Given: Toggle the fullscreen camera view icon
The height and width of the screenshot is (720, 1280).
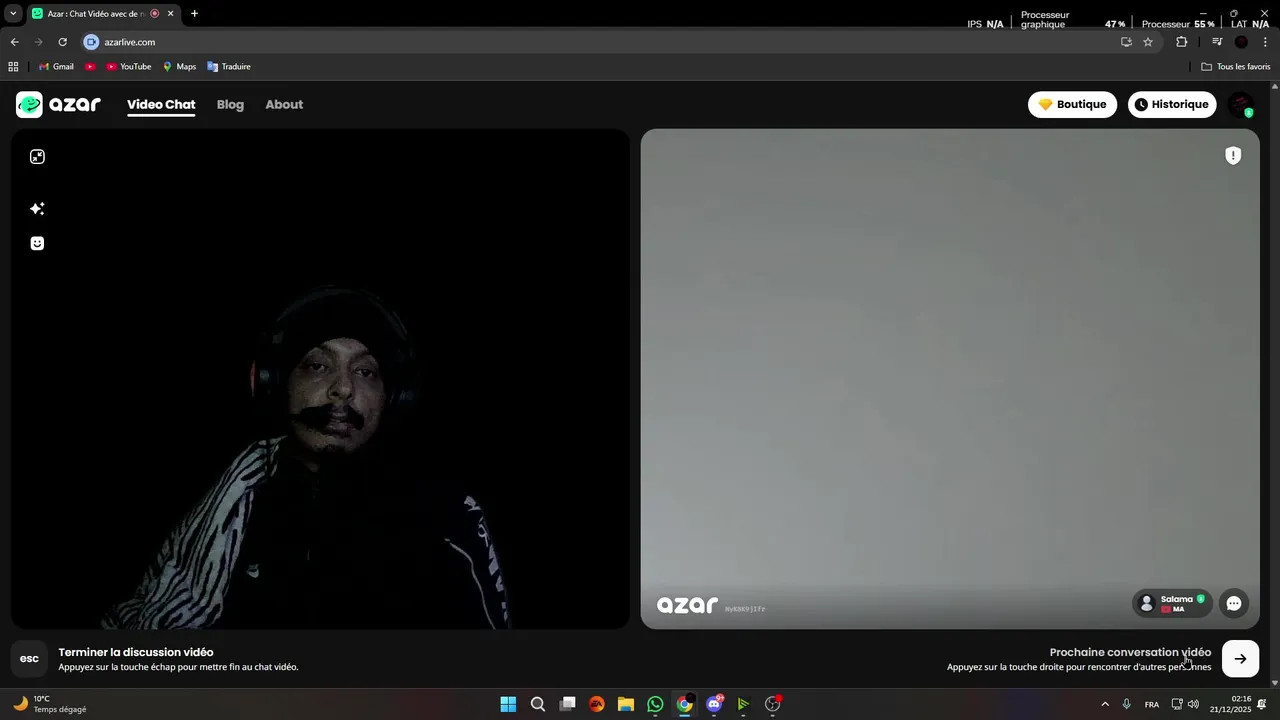Looking at the screenshot, I should tap(37, 157).
